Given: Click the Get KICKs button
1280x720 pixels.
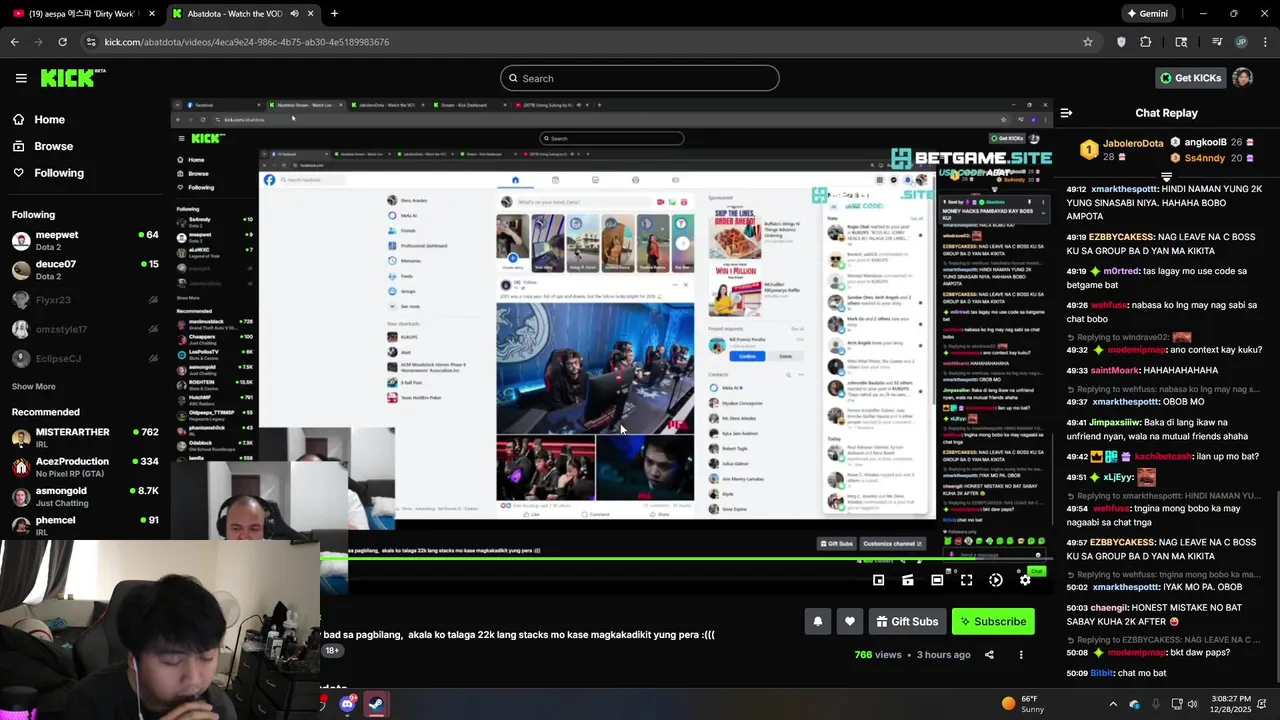Looking at the screenshot, I should pos(1190,78).
